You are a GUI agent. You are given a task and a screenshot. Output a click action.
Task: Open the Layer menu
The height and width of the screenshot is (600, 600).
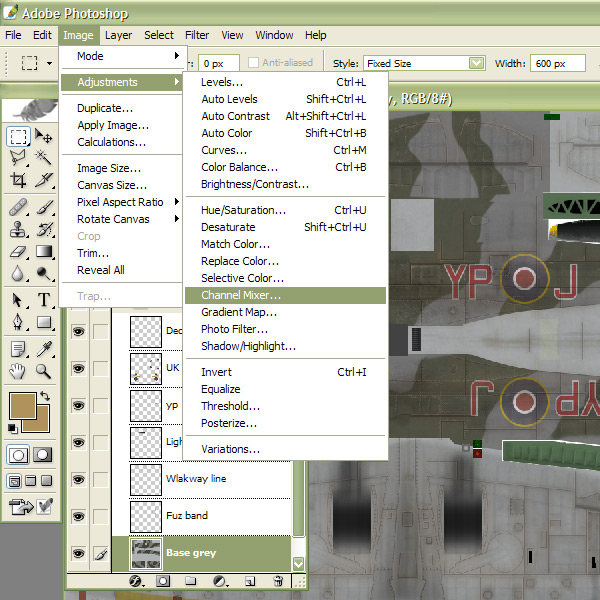pos(118,35)
